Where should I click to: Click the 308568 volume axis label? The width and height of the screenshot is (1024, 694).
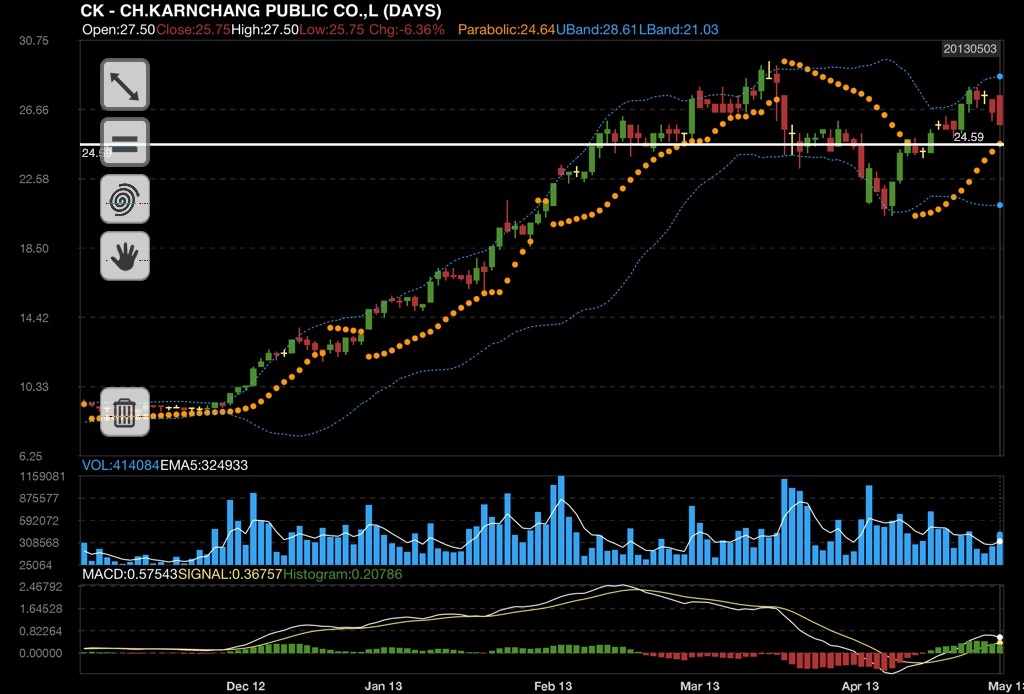[40, 543]
